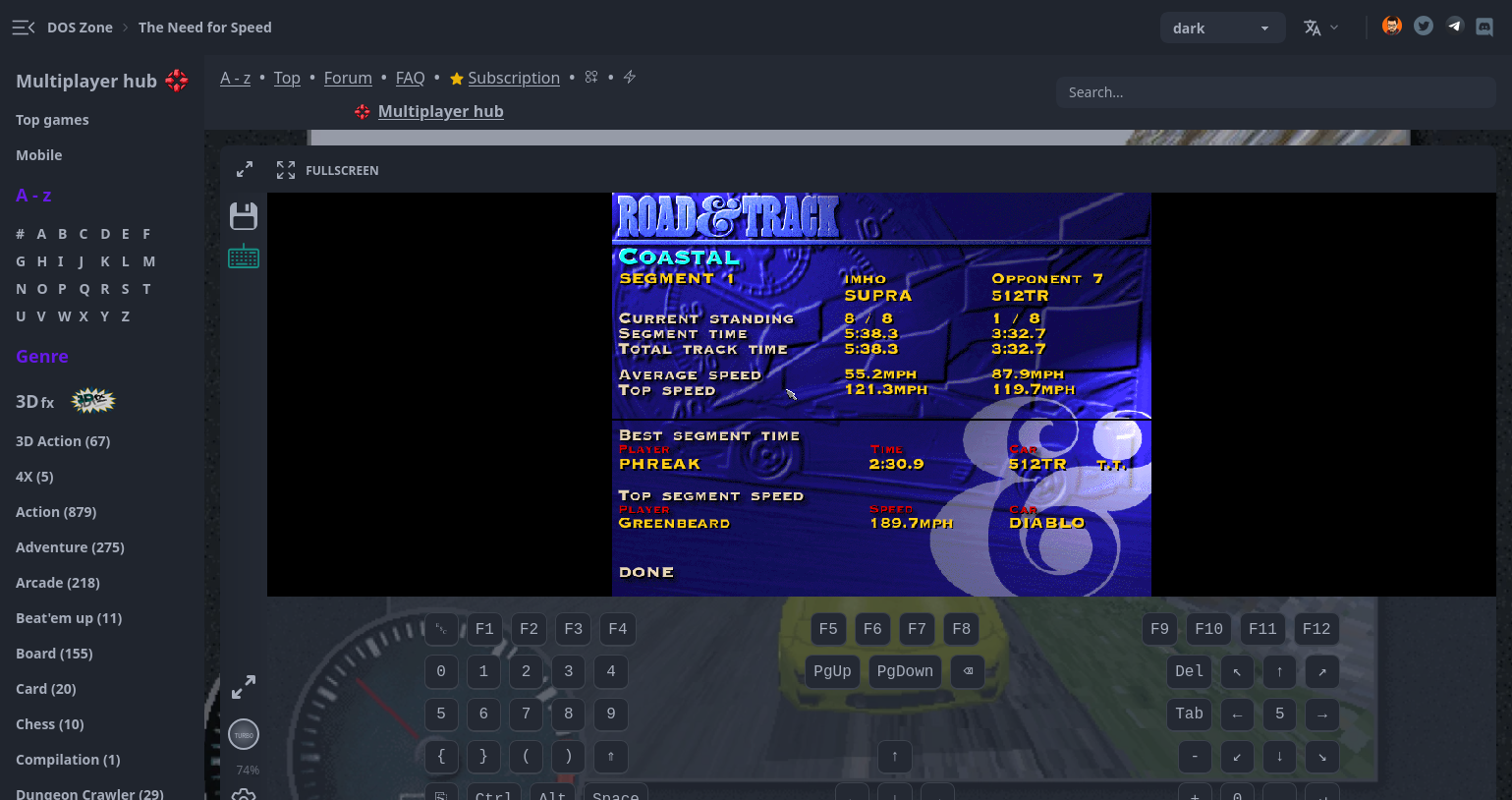Expand the language translation selector

pyautogui.click(x=1320, y=29)
